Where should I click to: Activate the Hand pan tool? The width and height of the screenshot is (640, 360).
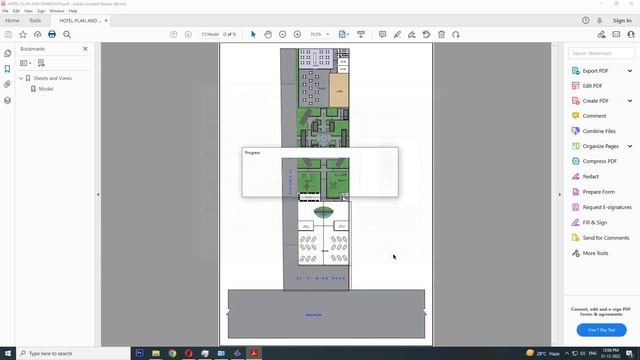[x=268, y=35]
